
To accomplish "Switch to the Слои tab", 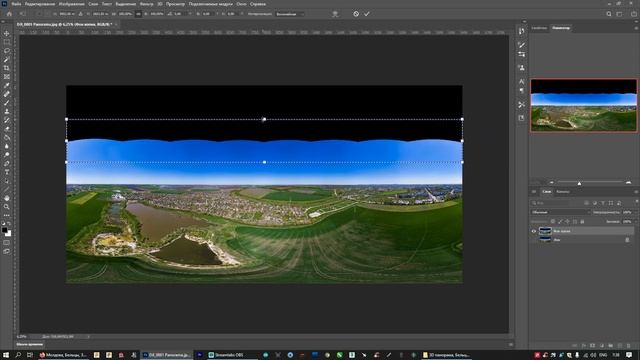I will [x=547, y=191].
